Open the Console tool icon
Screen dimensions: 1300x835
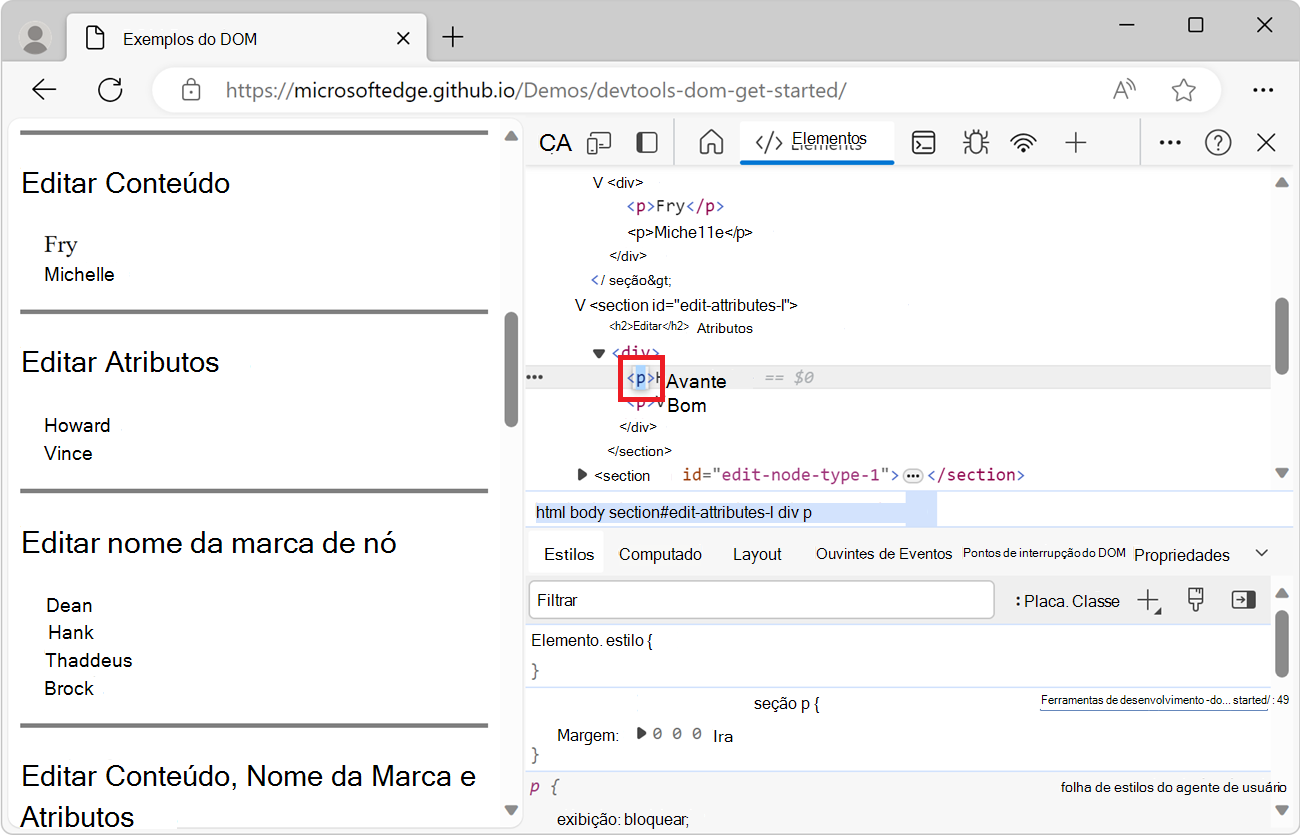click(x=924, y=143)
